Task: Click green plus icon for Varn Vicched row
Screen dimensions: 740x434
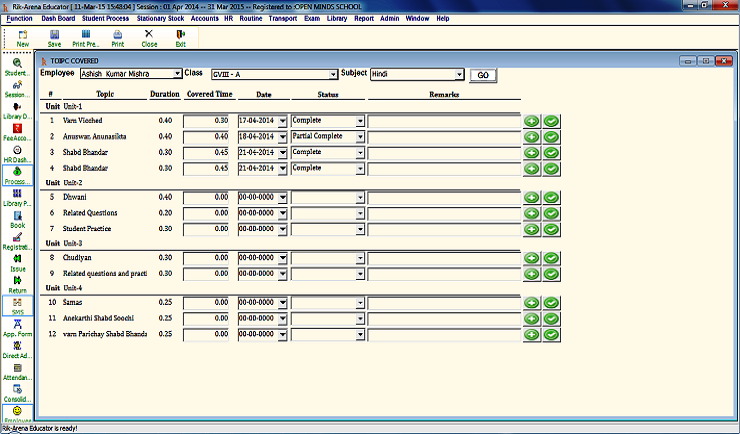Action: coord(531,120)
